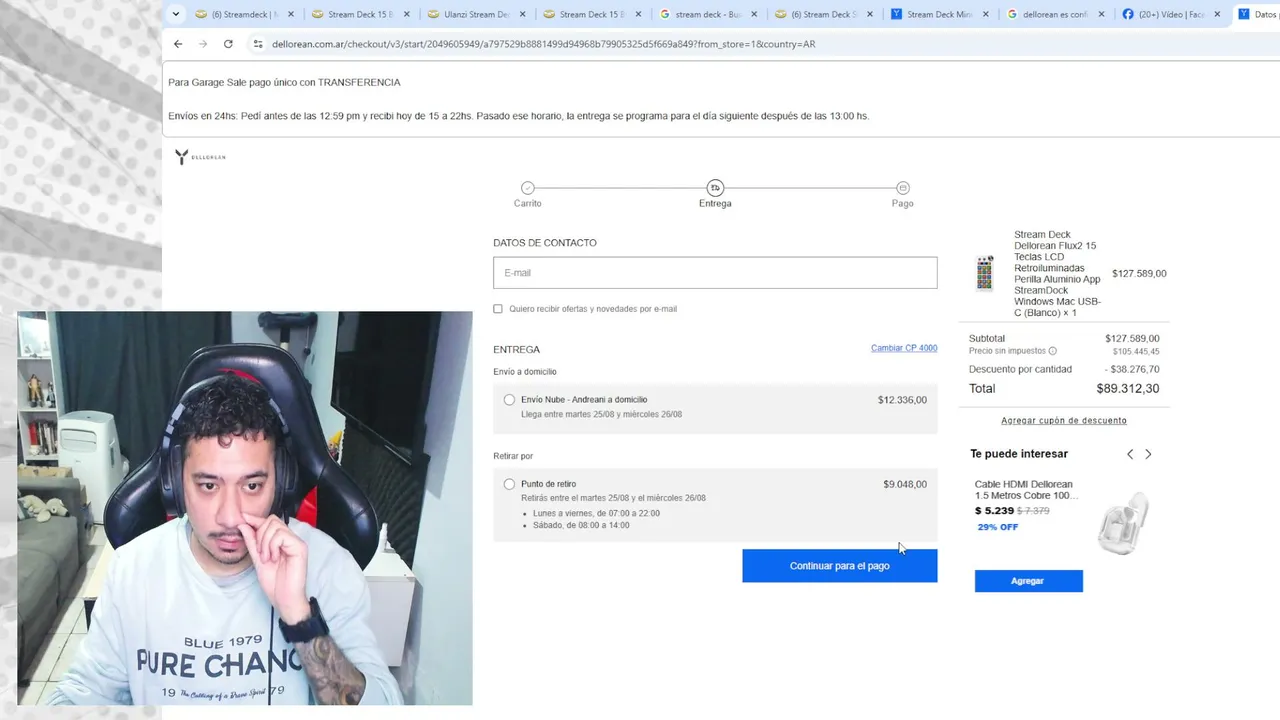Select the Datos tab
1280x720 pixels.
(x=1257, y=14)
